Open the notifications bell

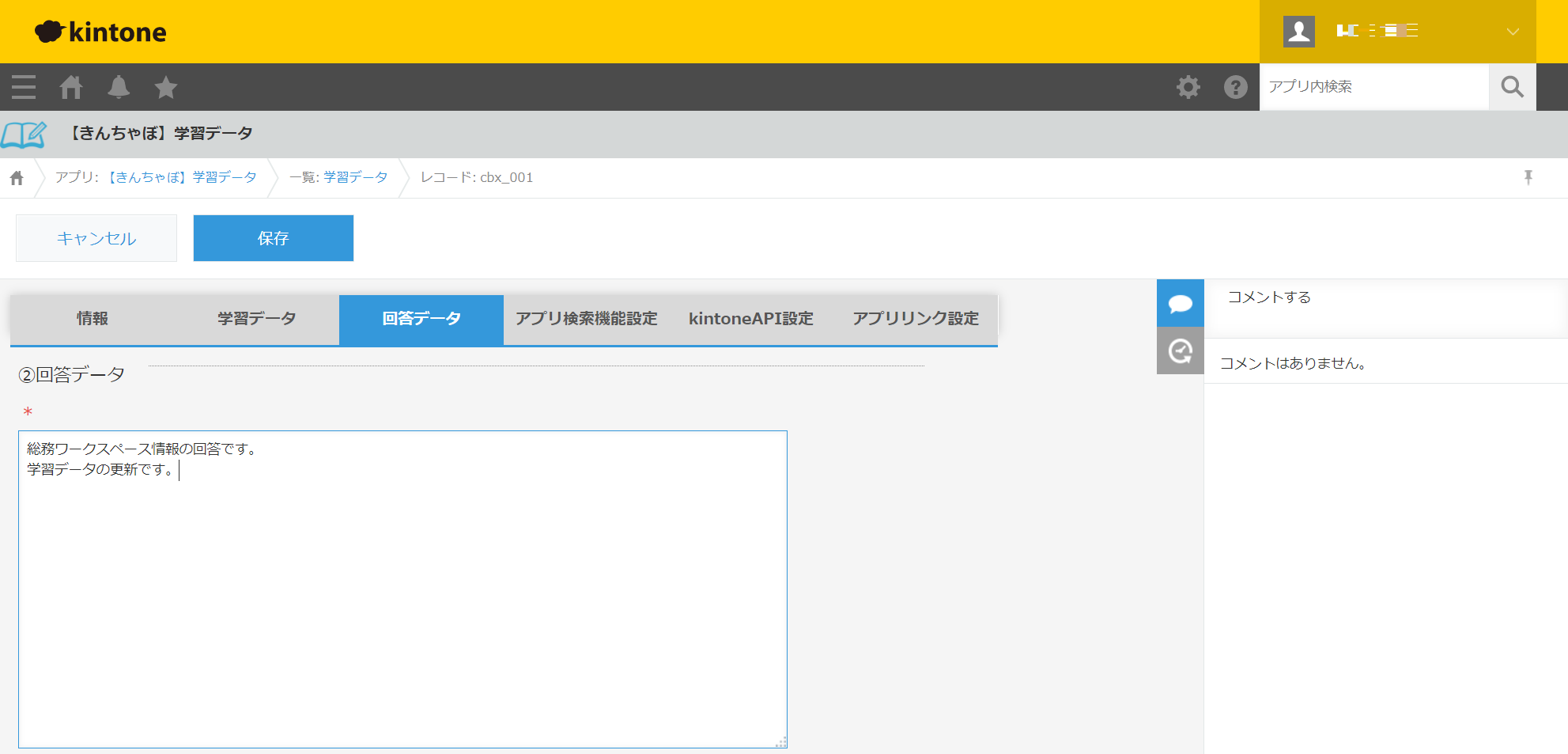coord(119,87)
